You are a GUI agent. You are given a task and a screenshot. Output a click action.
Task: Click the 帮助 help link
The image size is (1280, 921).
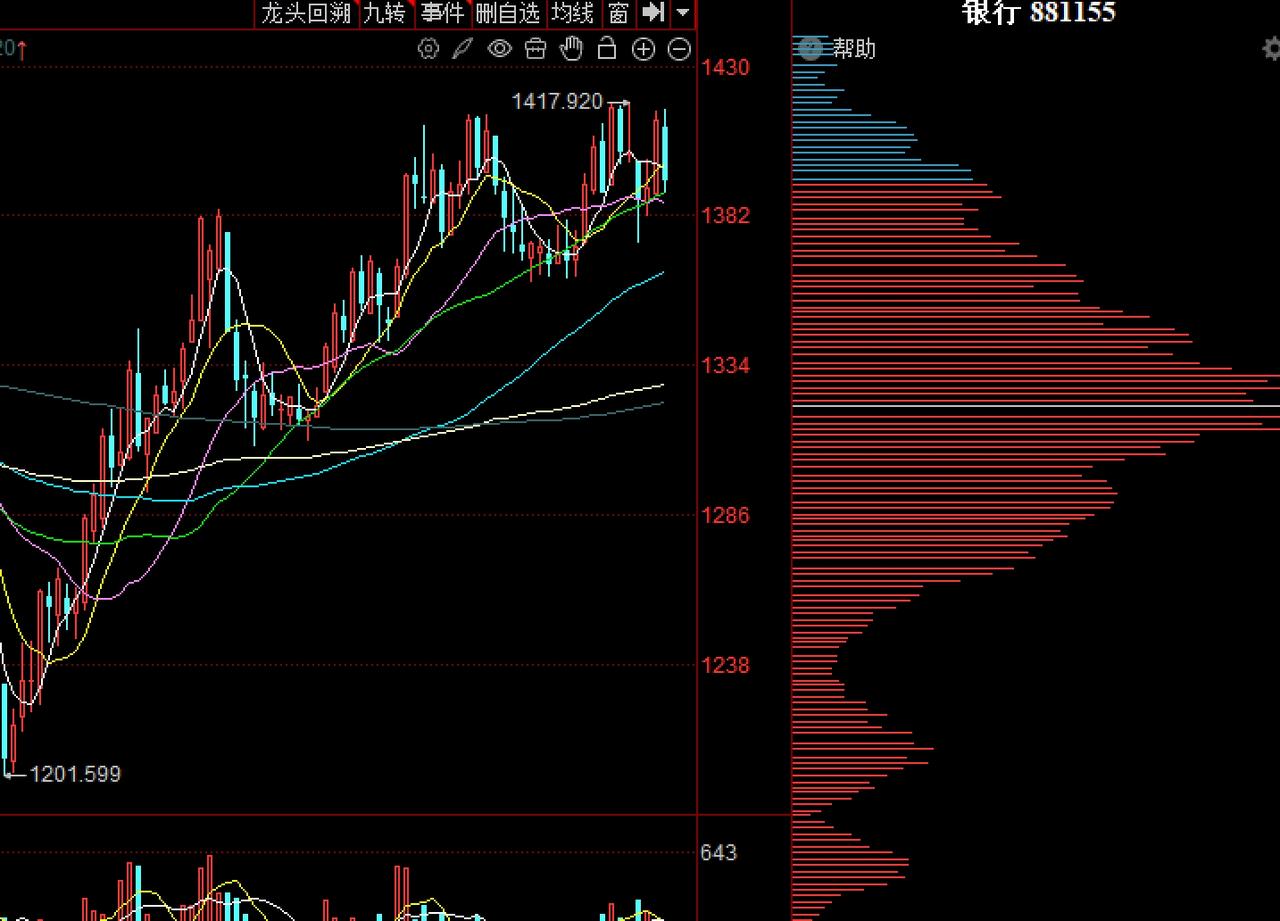tap(854, 48)
